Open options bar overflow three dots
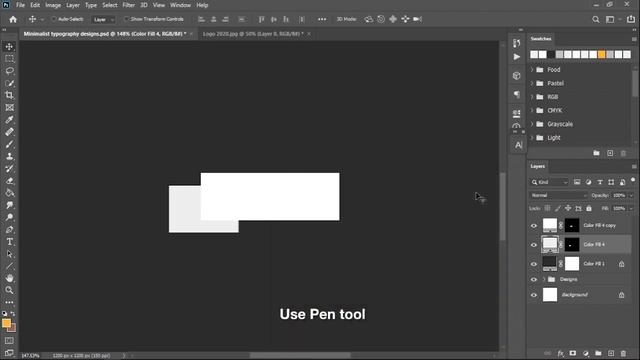The width and height of the screenshot is (640, 360). (x=322, y=19)
